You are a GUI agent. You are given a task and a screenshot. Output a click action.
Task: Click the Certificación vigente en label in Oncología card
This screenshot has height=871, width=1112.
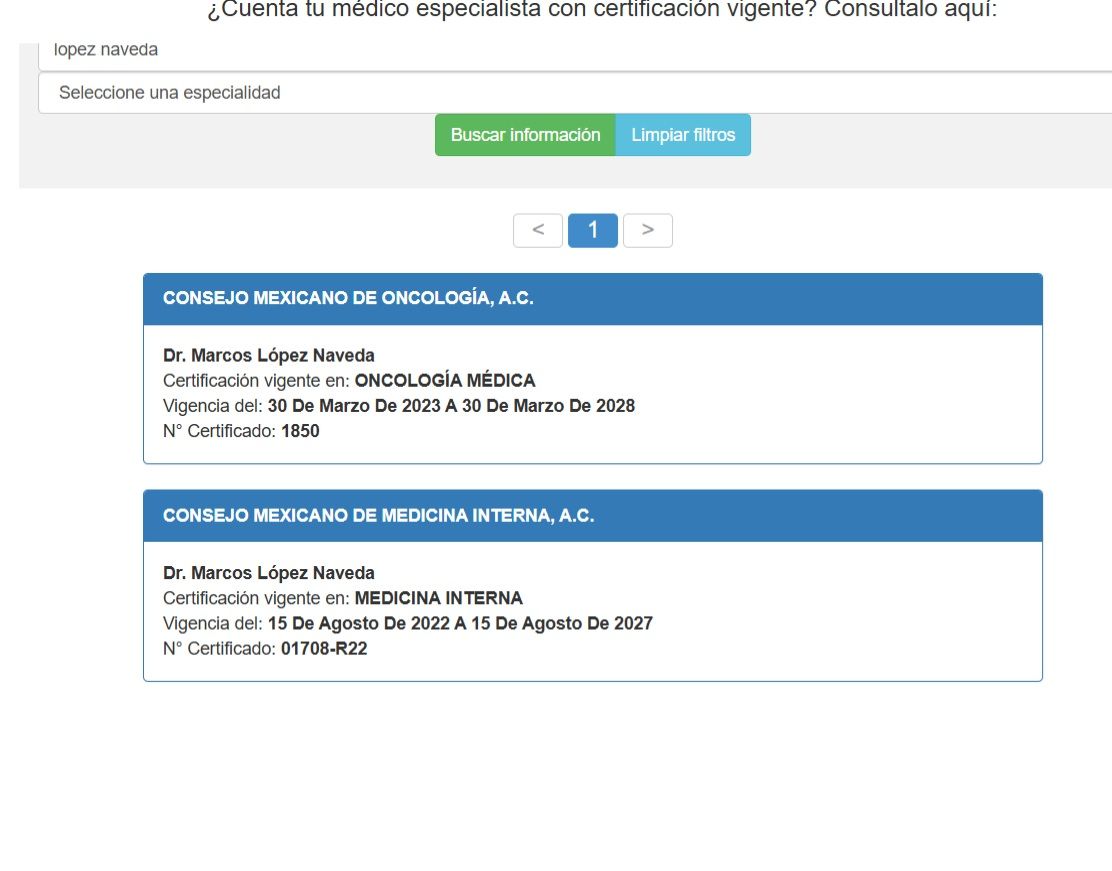coord(256,380)
